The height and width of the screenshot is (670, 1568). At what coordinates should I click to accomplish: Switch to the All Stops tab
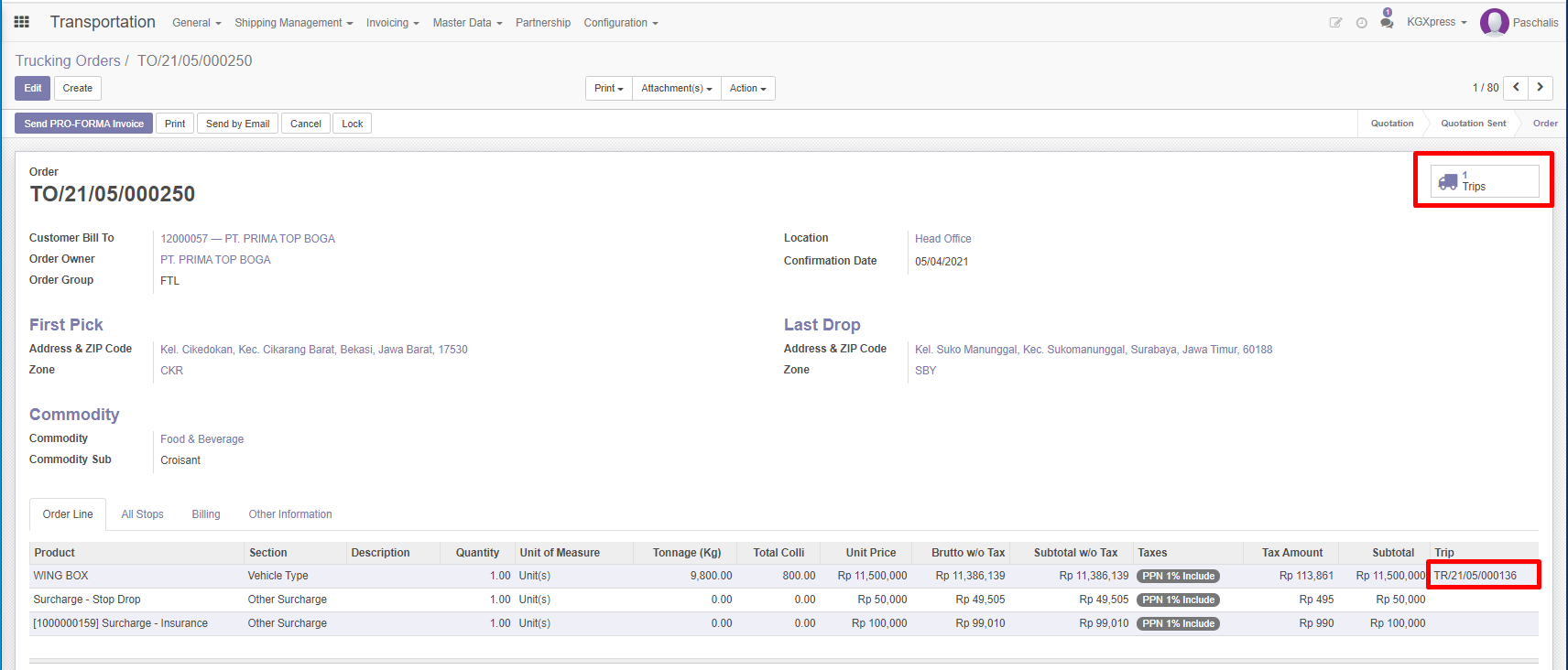pos(142,514)
